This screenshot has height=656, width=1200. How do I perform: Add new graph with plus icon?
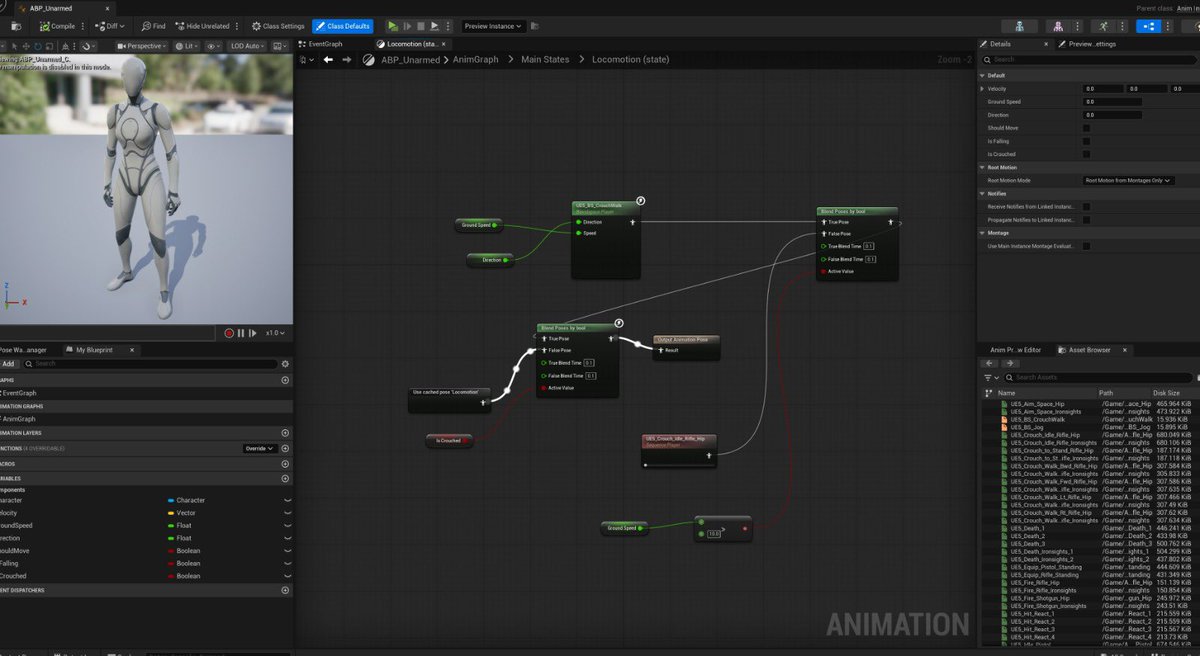[285, 380]
